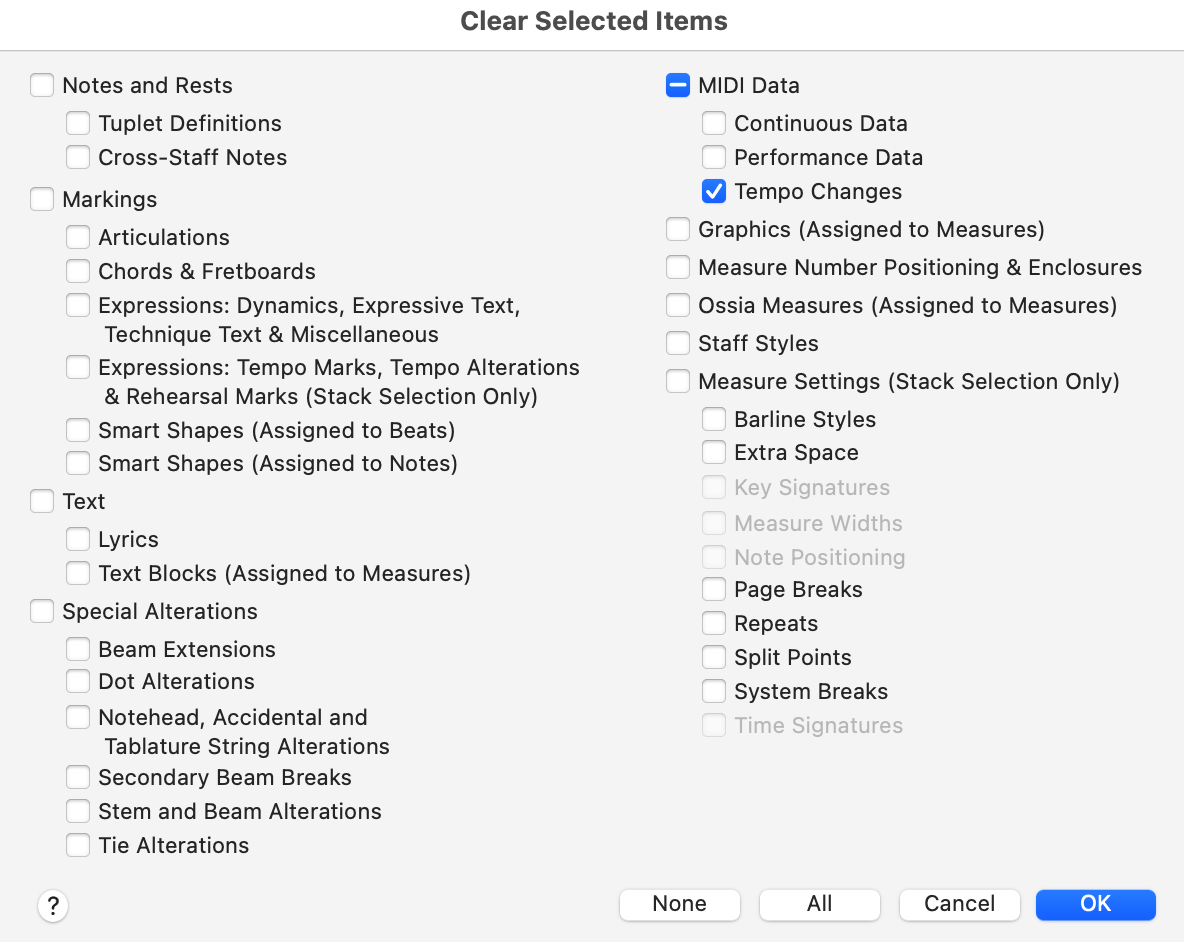Enable the Performance Data option
1184x942 pixels.
coord(714,157)
